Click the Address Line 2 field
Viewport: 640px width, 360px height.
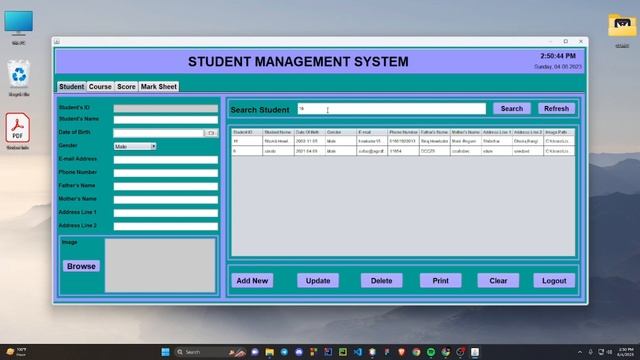point(166,227)
